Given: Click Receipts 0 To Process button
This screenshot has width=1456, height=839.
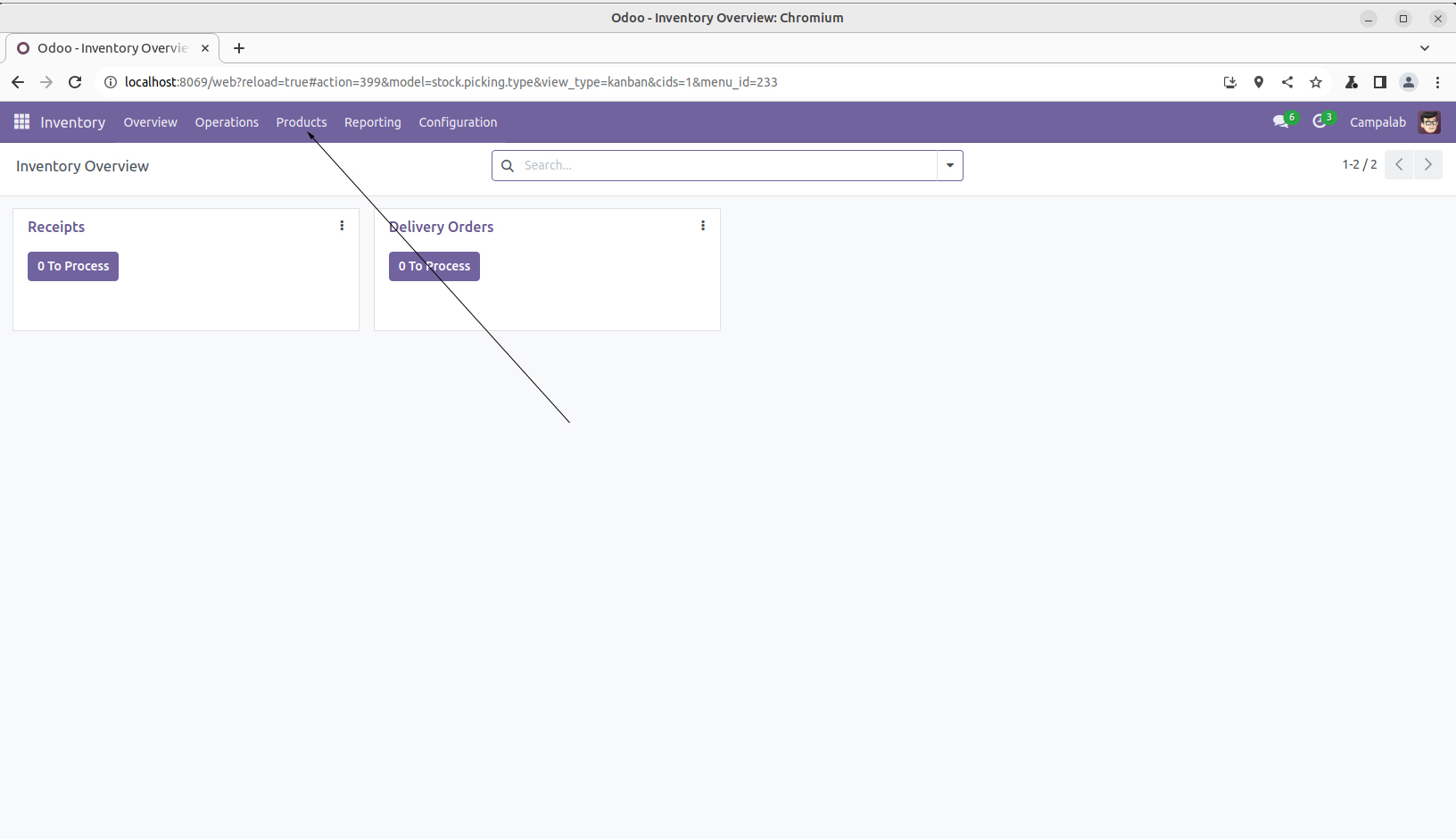Looking at the screenshot, I should 73,266.
